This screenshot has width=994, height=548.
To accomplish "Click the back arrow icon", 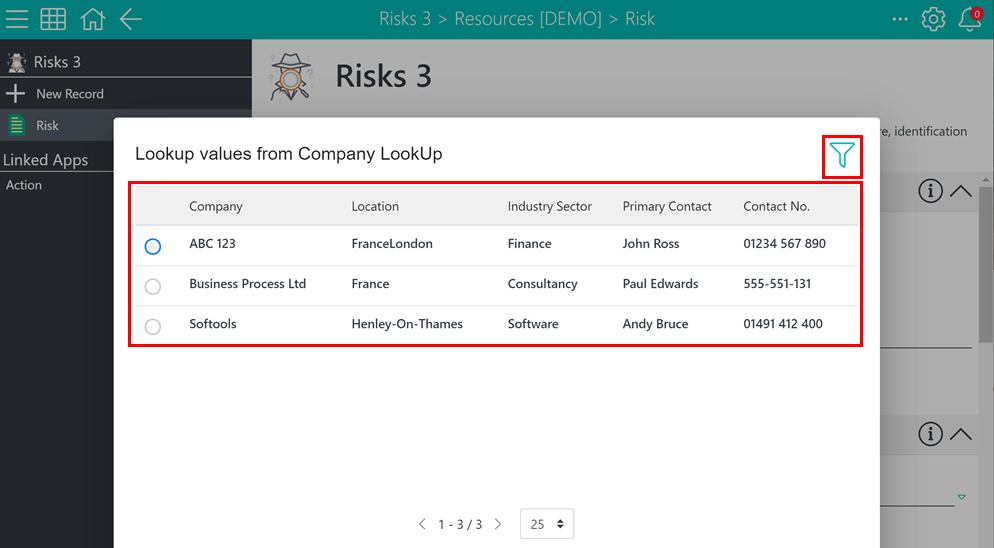I will (131, 19).
